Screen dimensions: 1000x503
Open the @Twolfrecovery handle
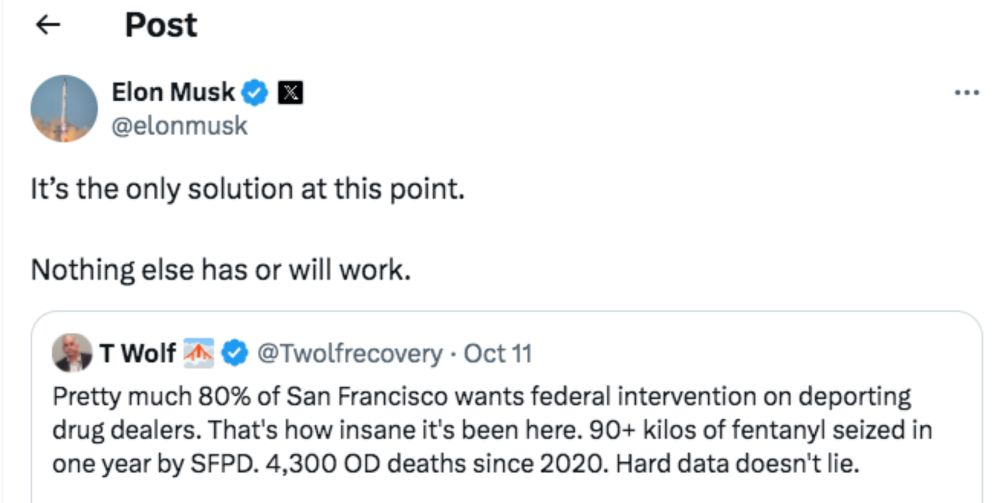pyautogui.click(x=349, y=353)
